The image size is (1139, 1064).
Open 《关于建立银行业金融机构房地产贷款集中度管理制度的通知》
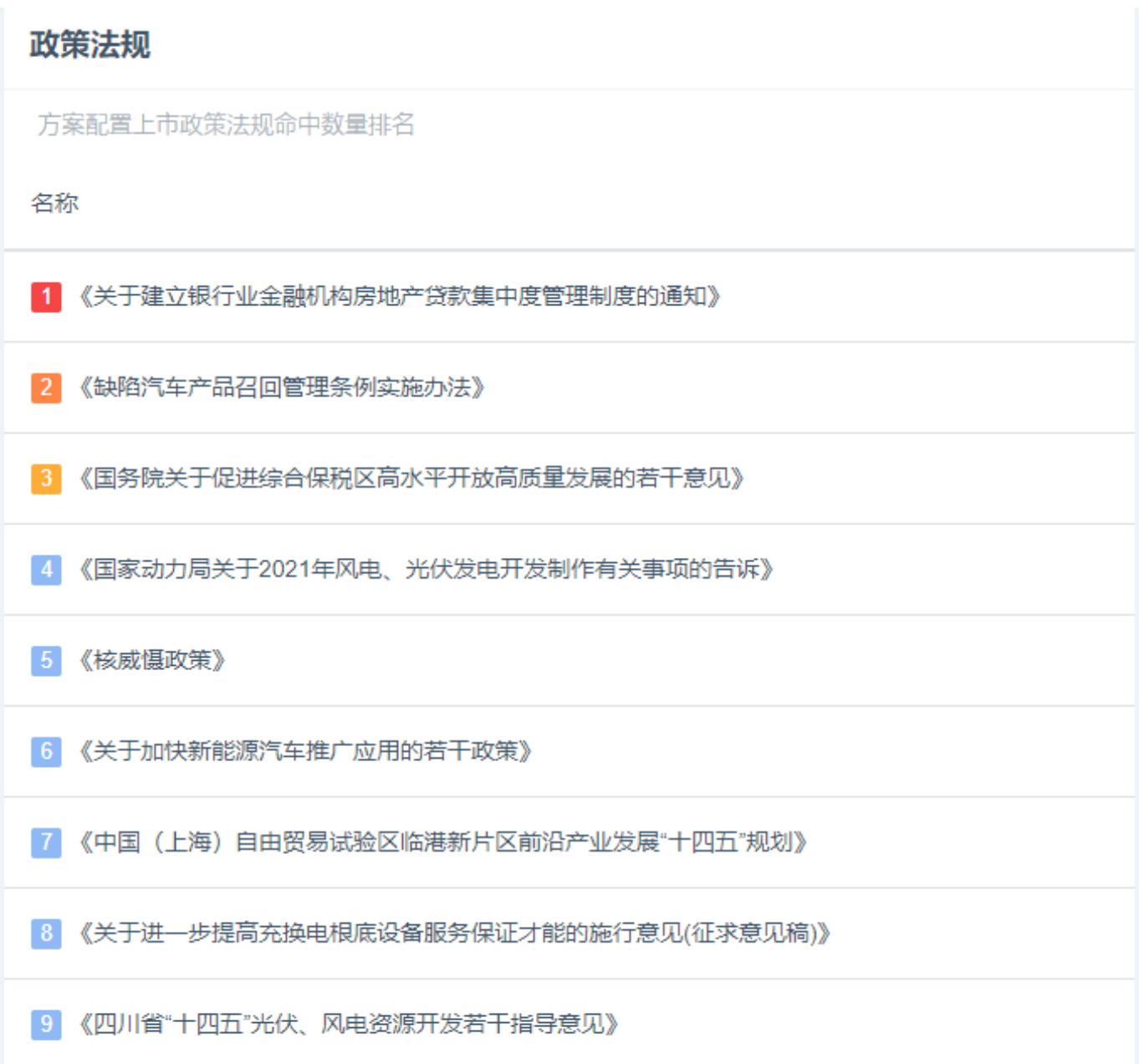click(x=399, y=296)
